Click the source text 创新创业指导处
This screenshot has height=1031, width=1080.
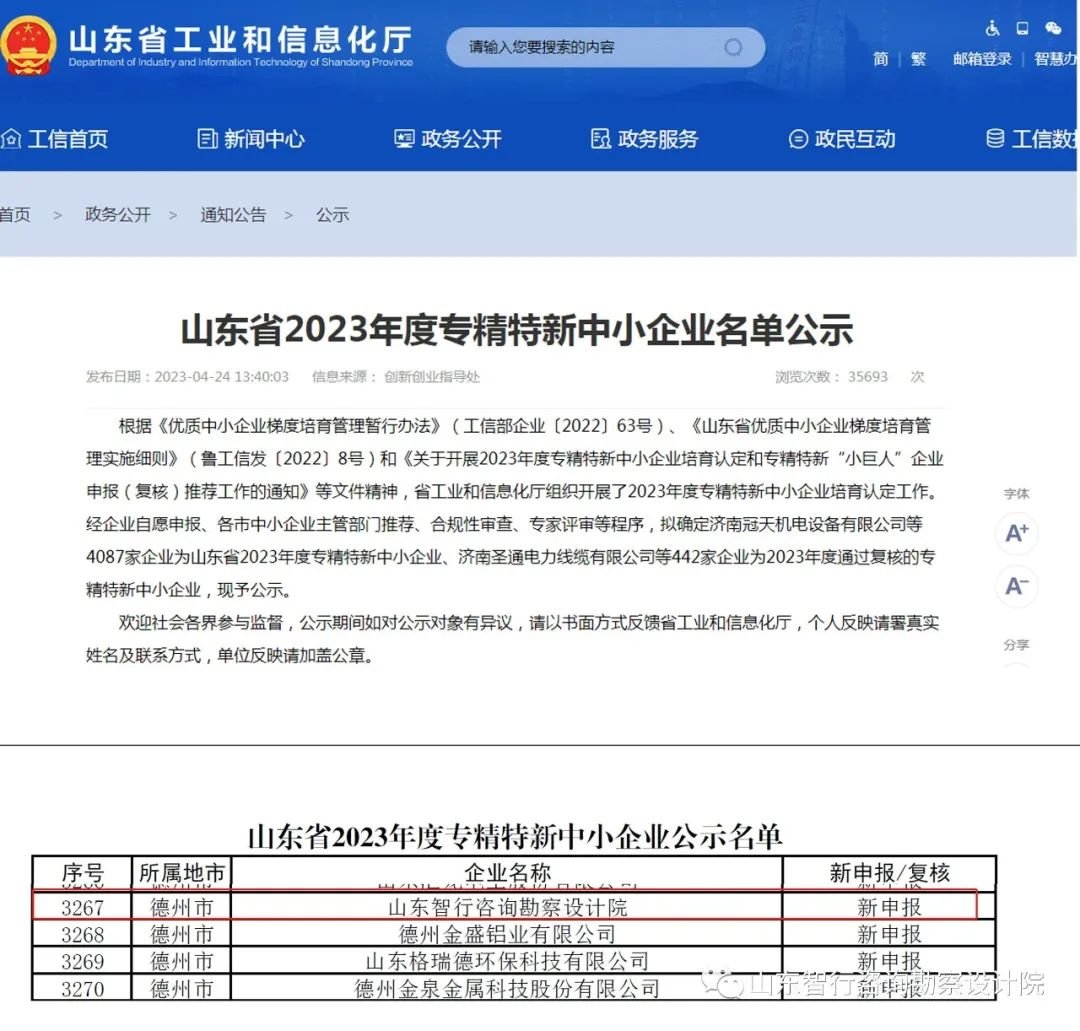point(432,377)
